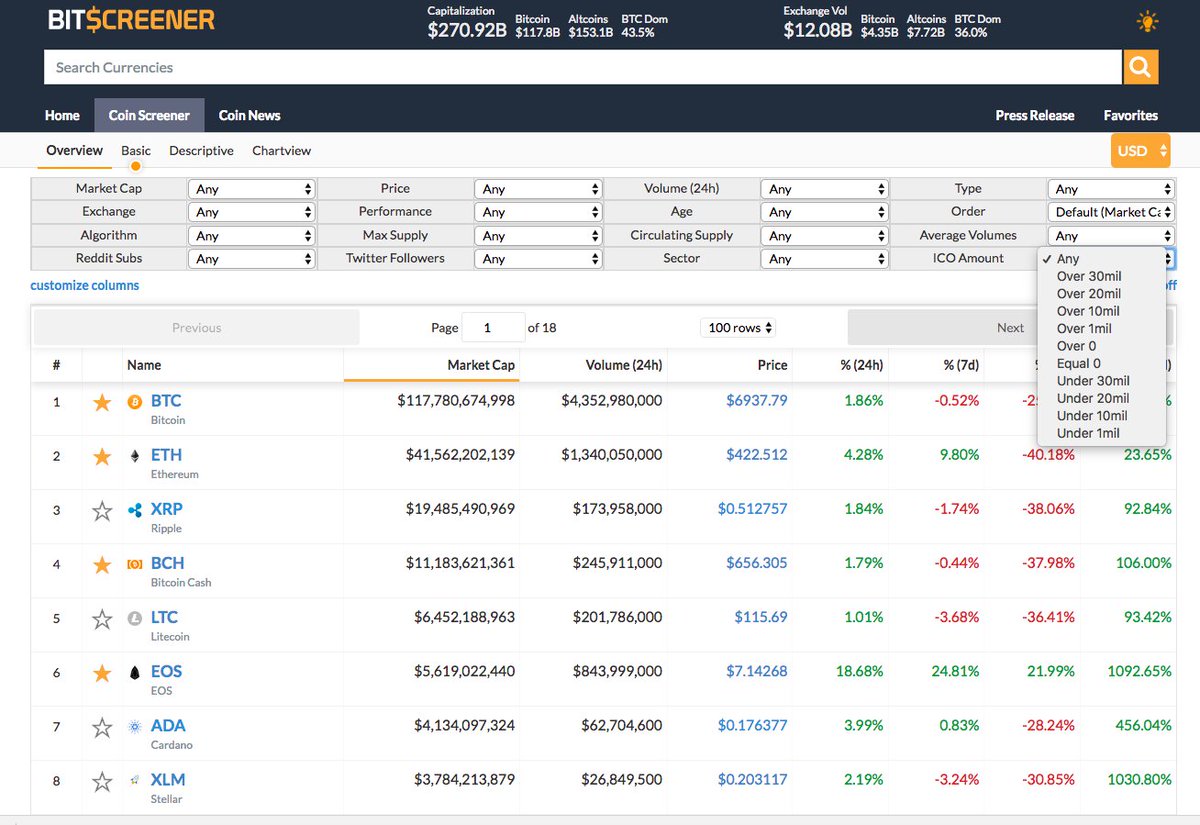Star ADA as a favorite
This screenshot has width=1200, height=825.
pos(102,726)
